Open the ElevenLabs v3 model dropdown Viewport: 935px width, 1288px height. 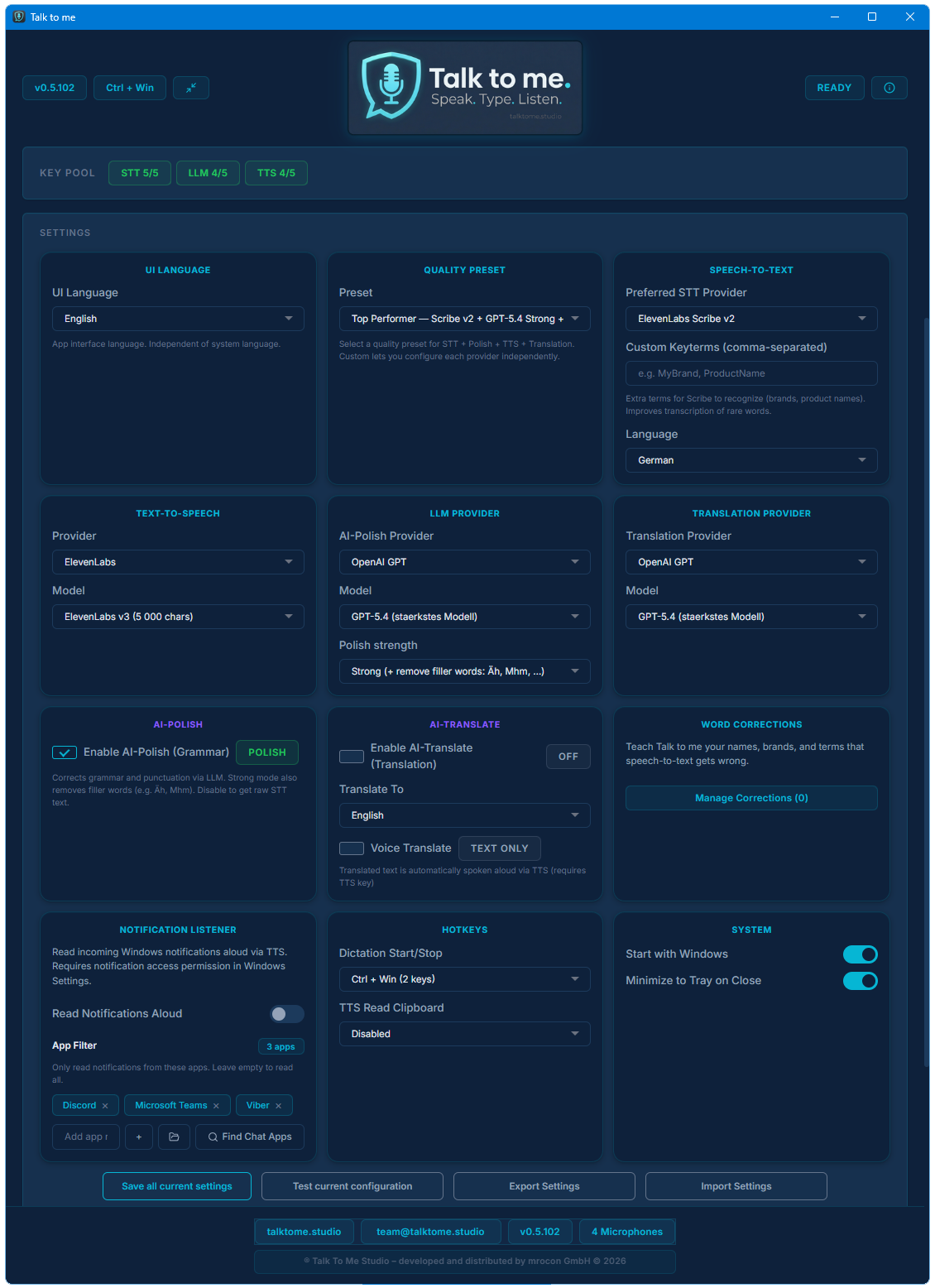178,617
